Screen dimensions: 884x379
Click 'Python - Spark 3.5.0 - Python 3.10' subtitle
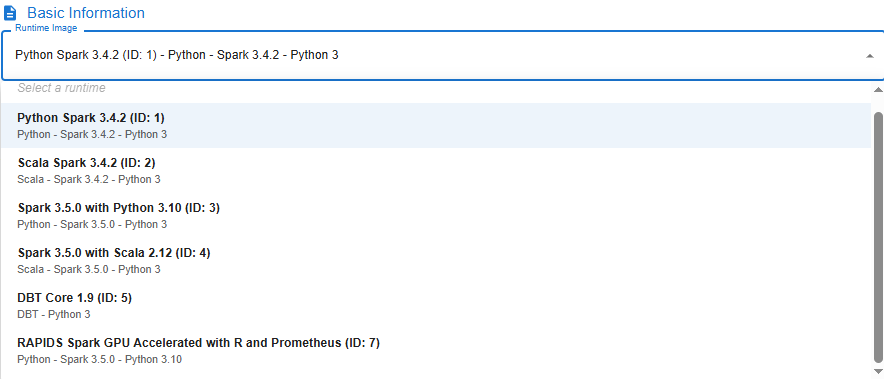point(100,359)
